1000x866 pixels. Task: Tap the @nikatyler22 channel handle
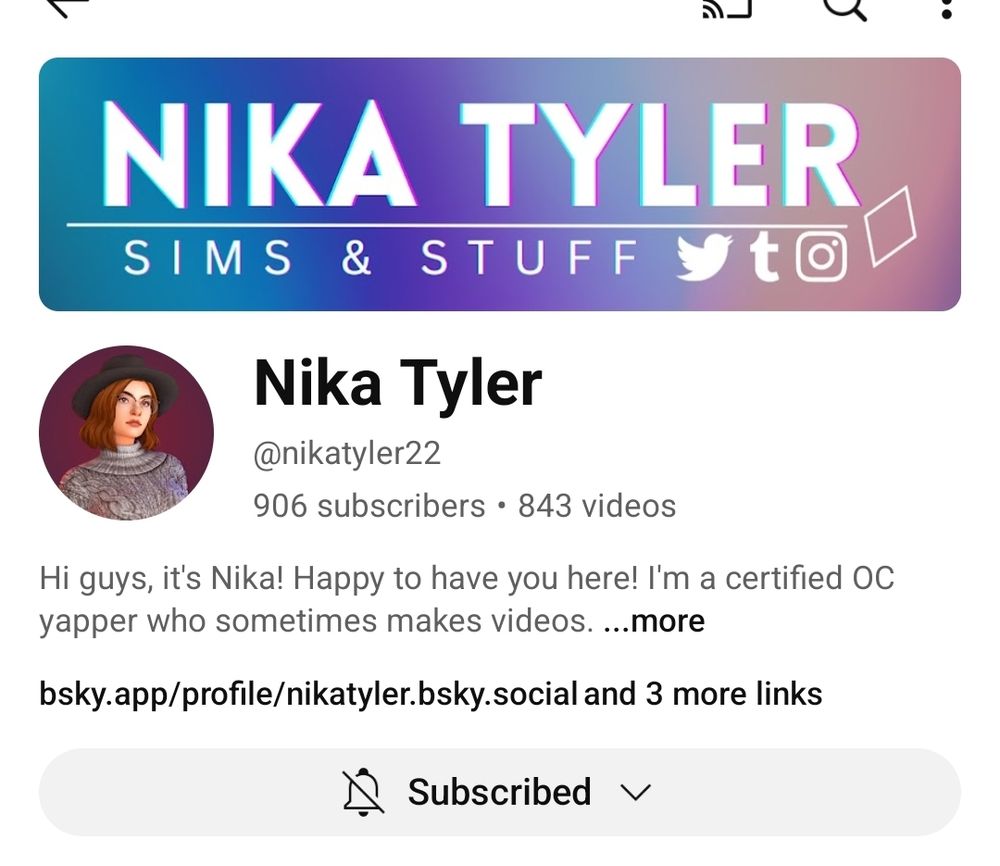[347, 453]
